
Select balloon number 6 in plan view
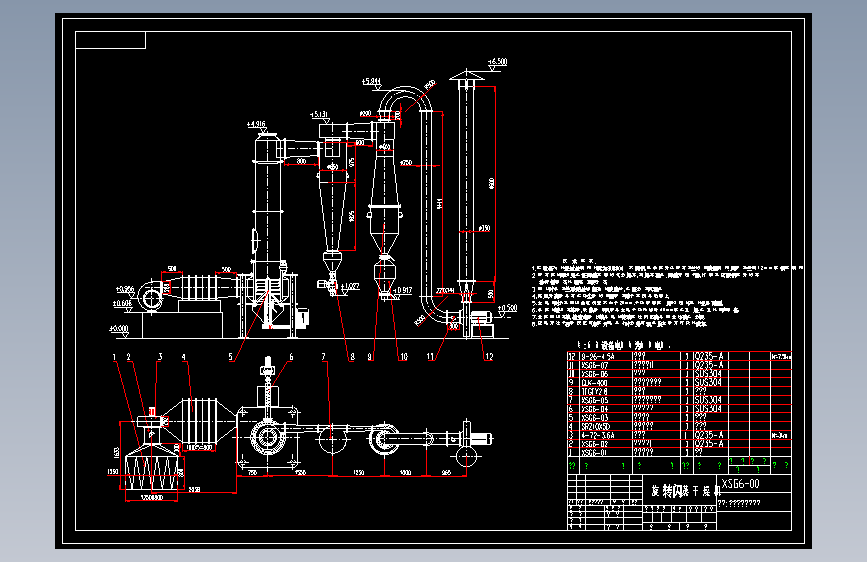pyautogui.click(x=291, y=357)
